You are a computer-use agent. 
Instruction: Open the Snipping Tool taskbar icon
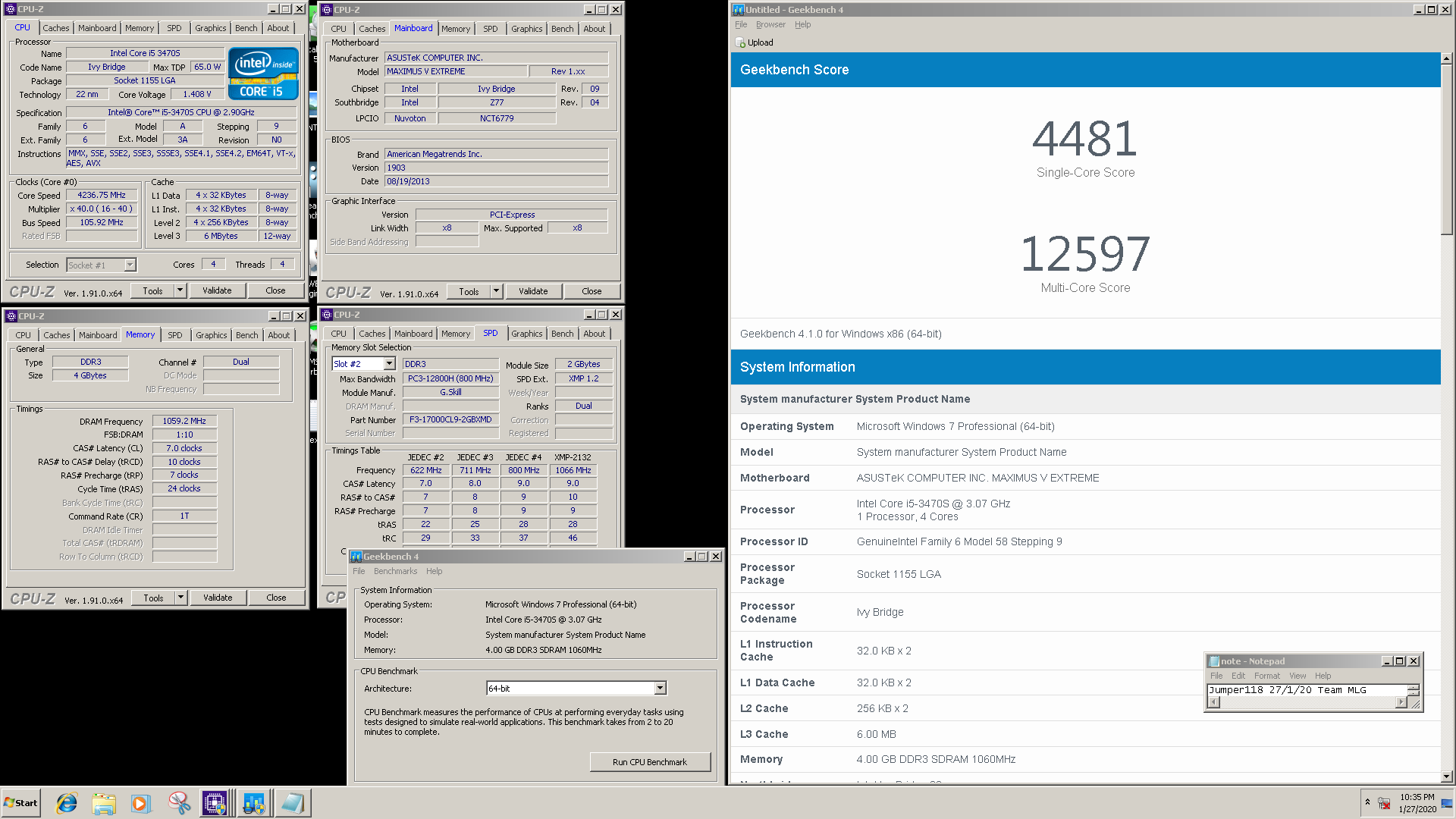click(179, 803)
